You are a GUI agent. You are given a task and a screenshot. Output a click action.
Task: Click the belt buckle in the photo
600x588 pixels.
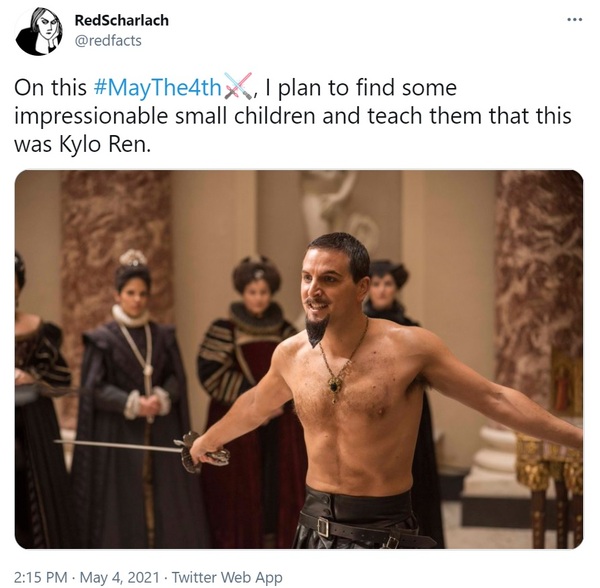pos(323,528)
